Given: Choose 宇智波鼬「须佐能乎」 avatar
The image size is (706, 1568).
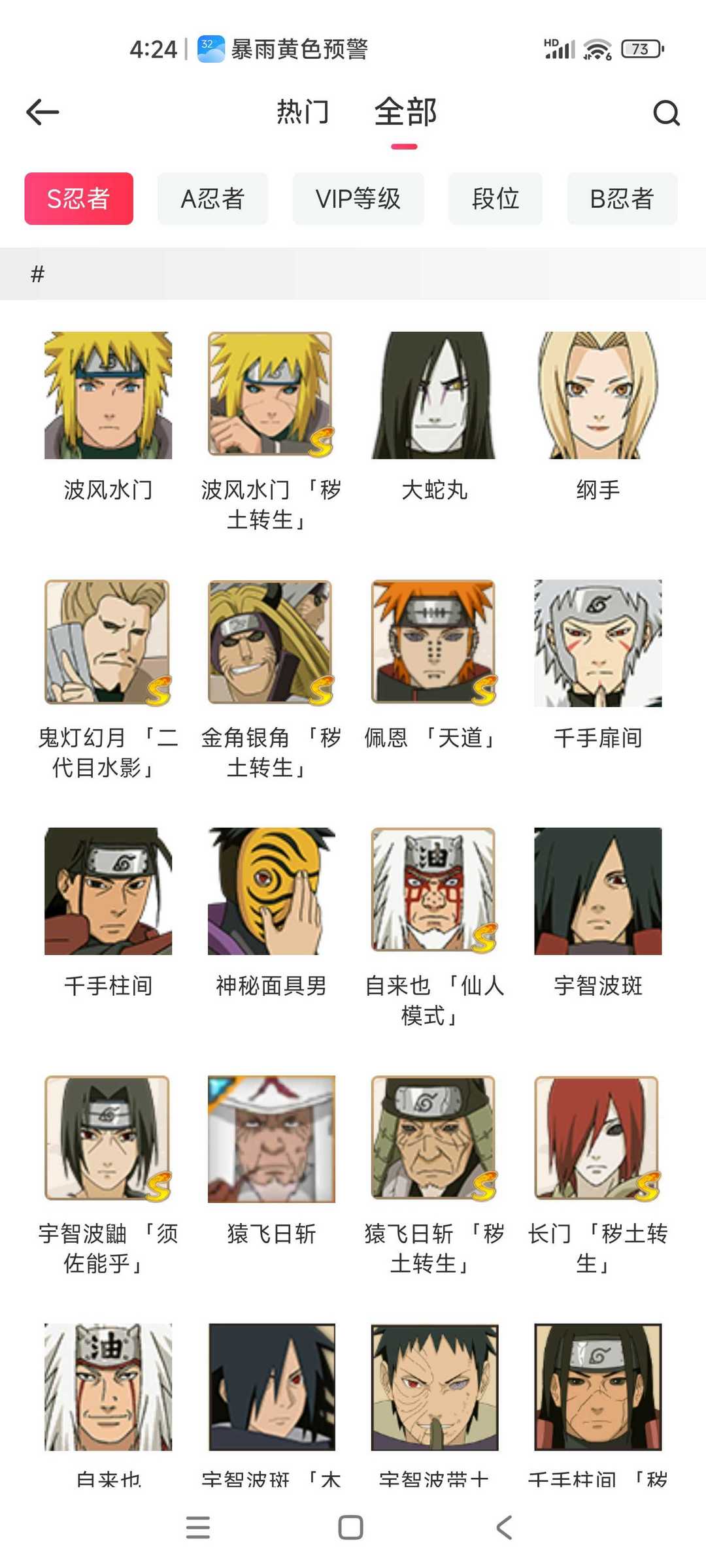Looking at the screenshot, I should 108,1139.
